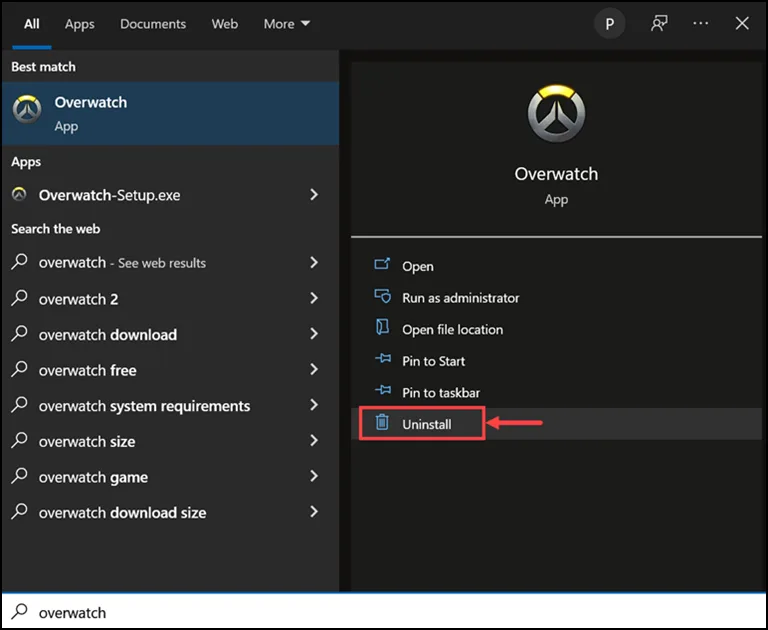Click the P user account avatar
This screenshot has height=630, width=768.
(609, 24)
